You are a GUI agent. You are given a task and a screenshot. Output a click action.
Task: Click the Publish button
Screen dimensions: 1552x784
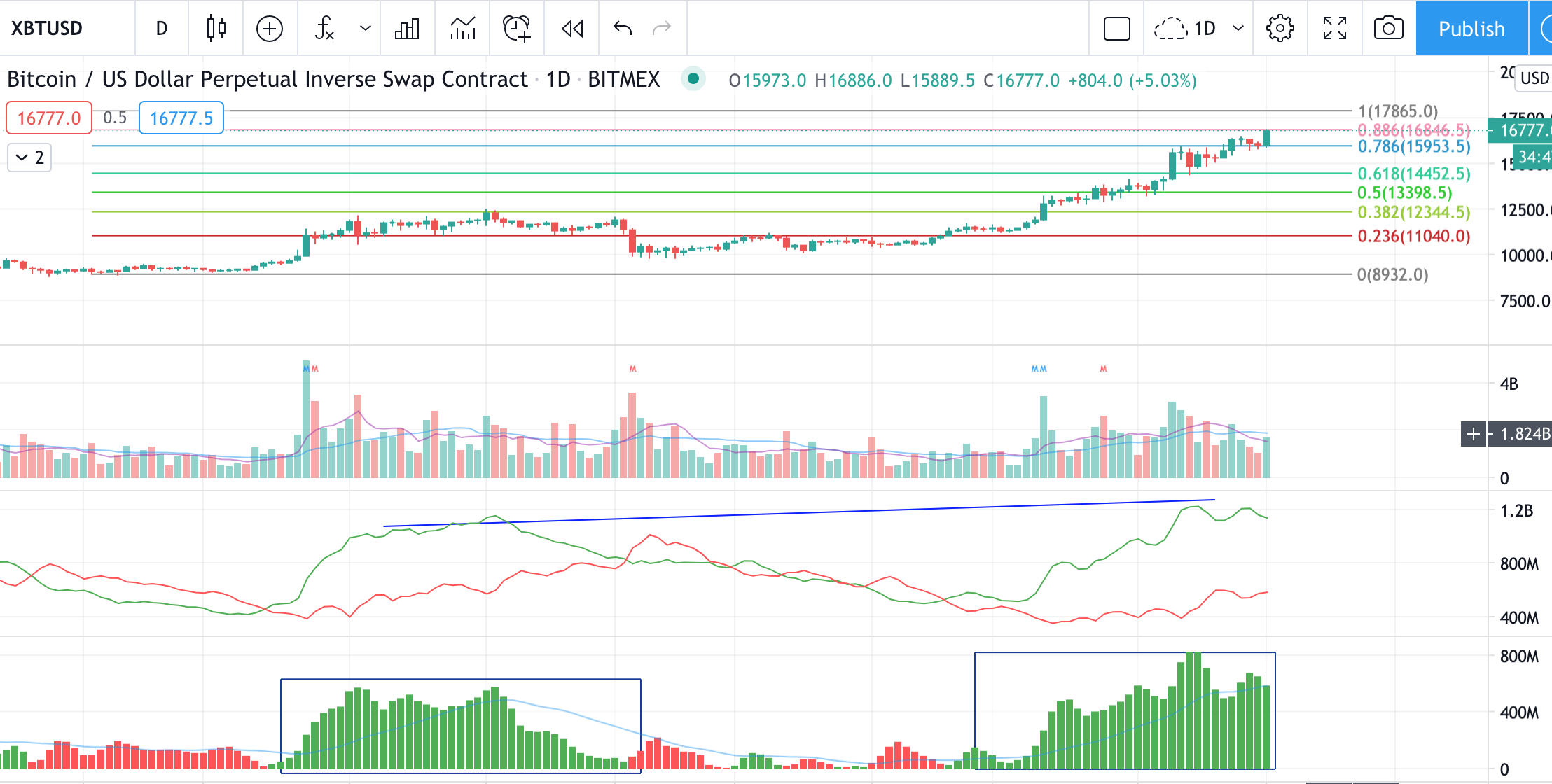tap(1471, 28)
